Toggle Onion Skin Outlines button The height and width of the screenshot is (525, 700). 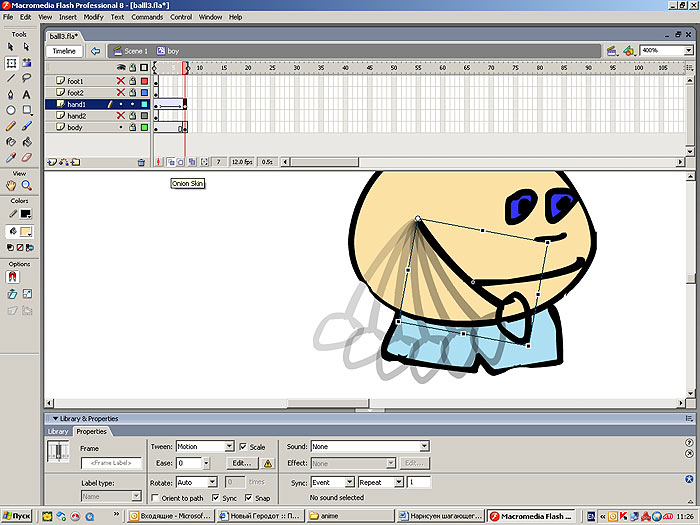coord(180,162)
